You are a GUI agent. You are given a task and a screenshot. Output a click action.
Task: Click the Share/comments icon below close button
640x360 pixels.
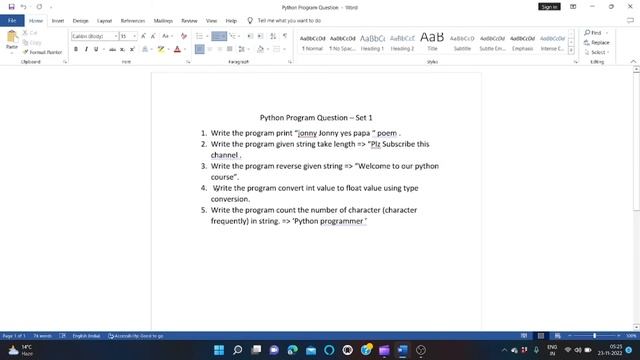pyautogui.click(x=630, y=20)
